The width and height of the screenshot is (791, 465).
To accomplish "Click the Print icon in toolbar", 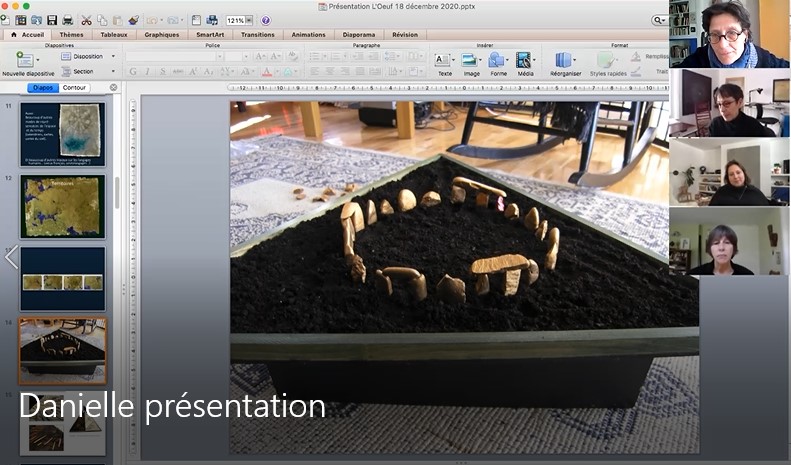I will pos(67,20).
